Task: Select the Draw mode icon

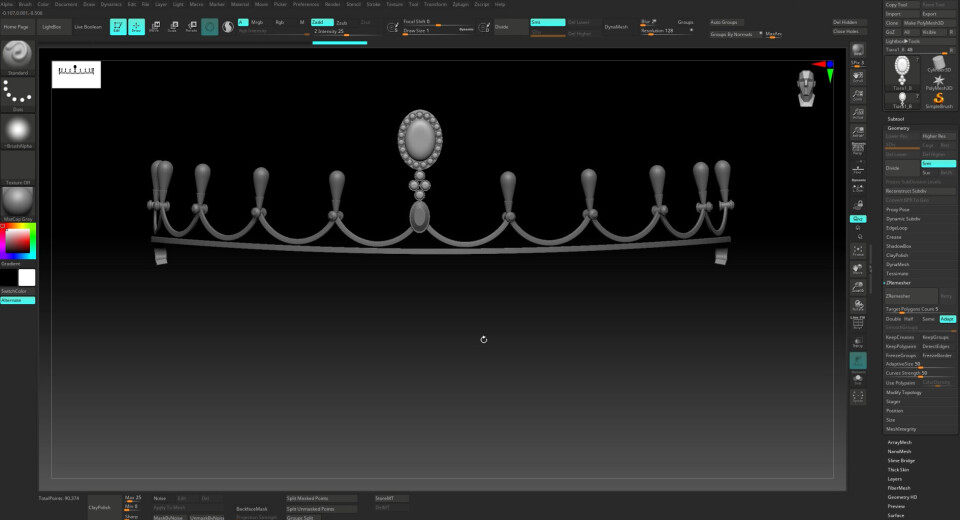Action: click(136, 26)
